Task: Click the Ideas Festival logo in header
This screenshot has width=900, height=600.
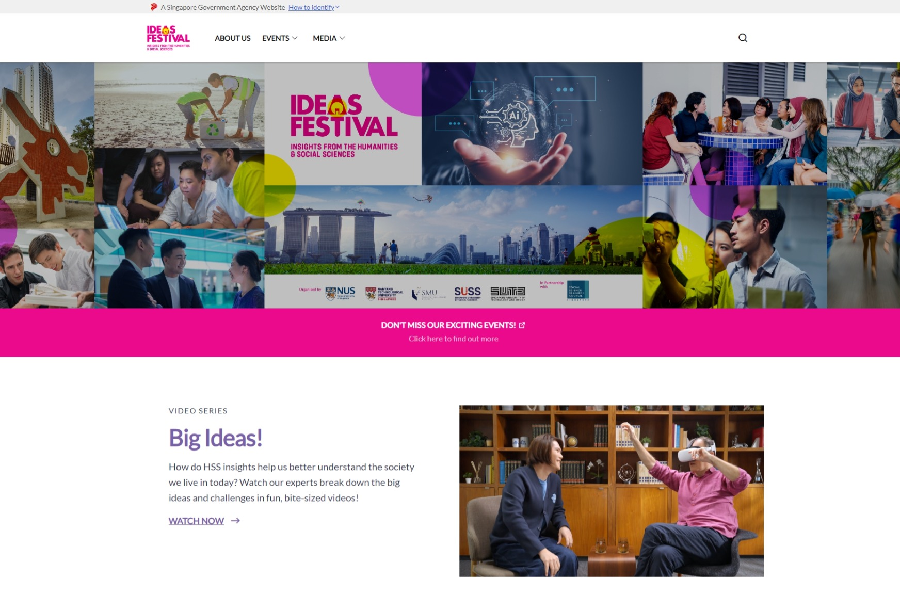Action: 168,38
